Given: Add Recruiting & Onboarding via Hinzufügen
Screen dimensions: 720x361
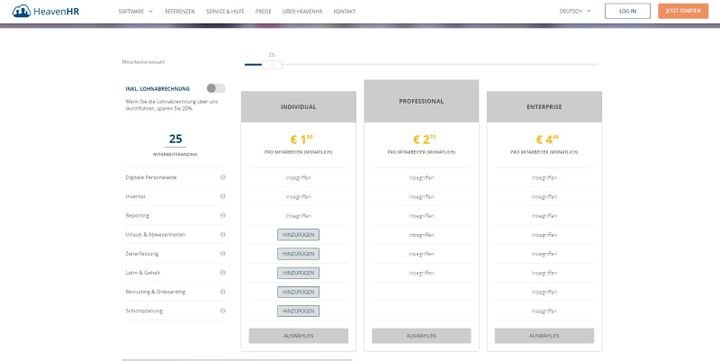Looking at the screenshot, I should [x=298, y=292].
